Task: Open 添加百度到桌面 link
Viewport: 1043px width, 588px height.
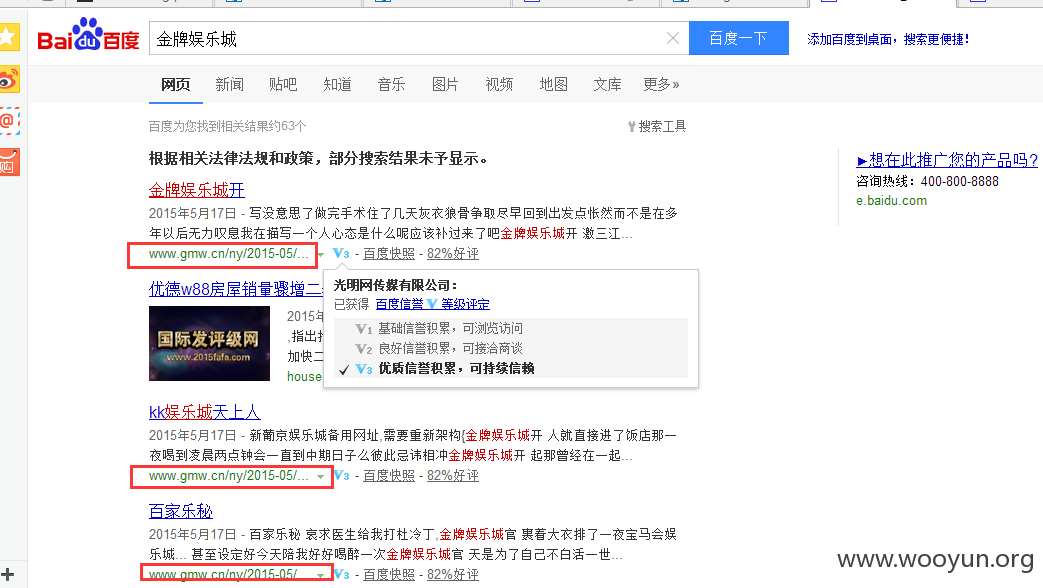Action: (x=887, y=39)
